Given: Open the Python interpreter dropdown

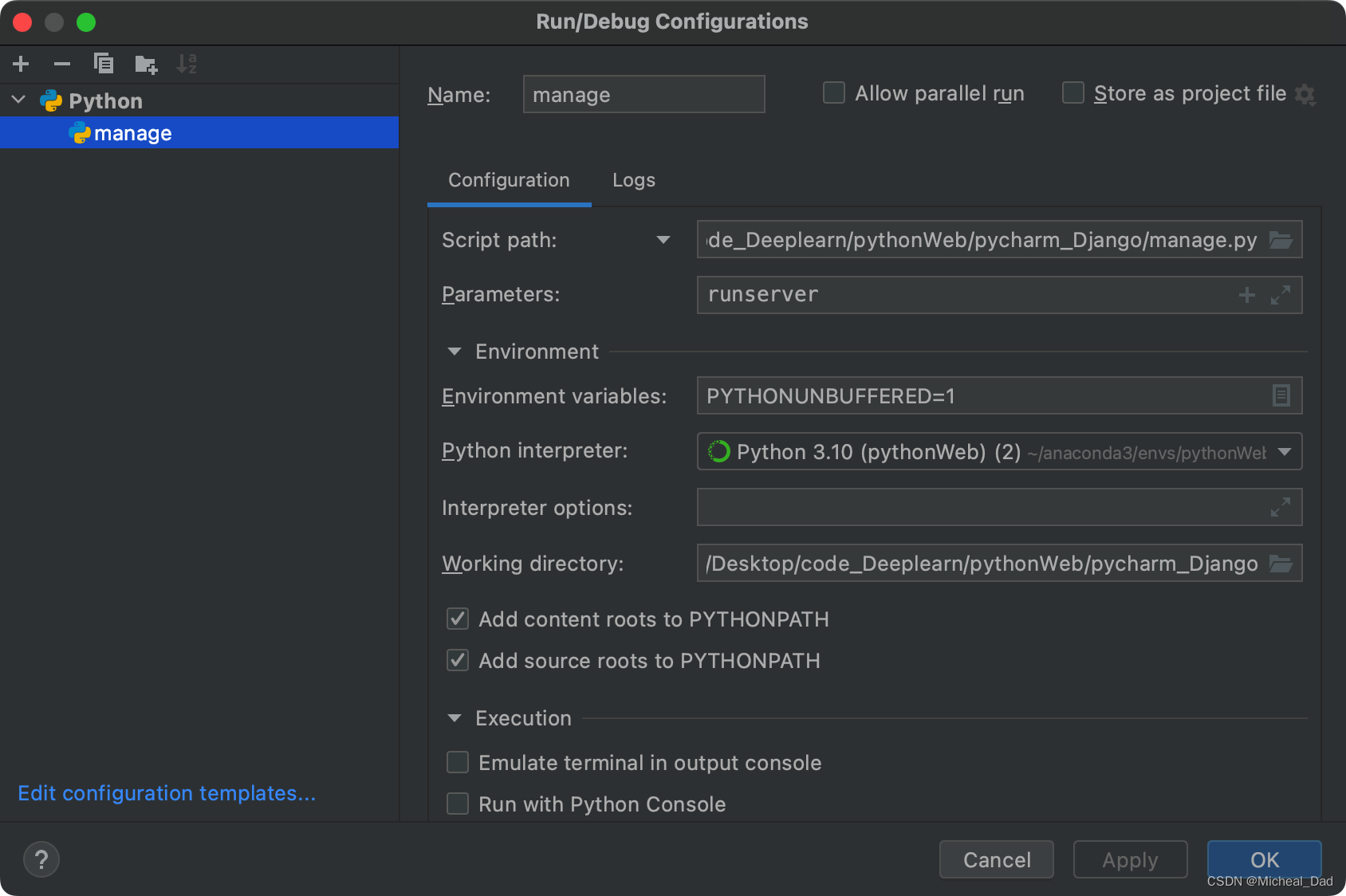Looking at the screenshot, I should tap(1285, 452).
